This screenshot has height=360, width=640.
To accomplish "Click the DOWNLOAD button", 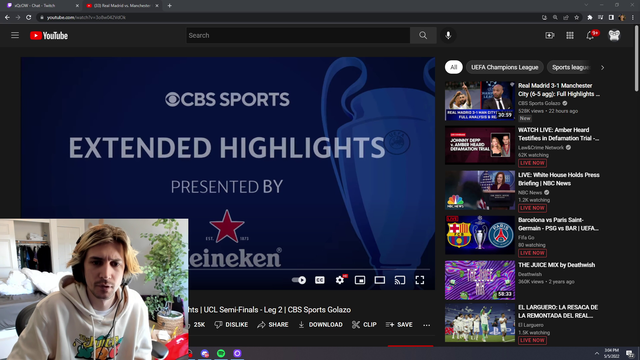I will 320,325.
